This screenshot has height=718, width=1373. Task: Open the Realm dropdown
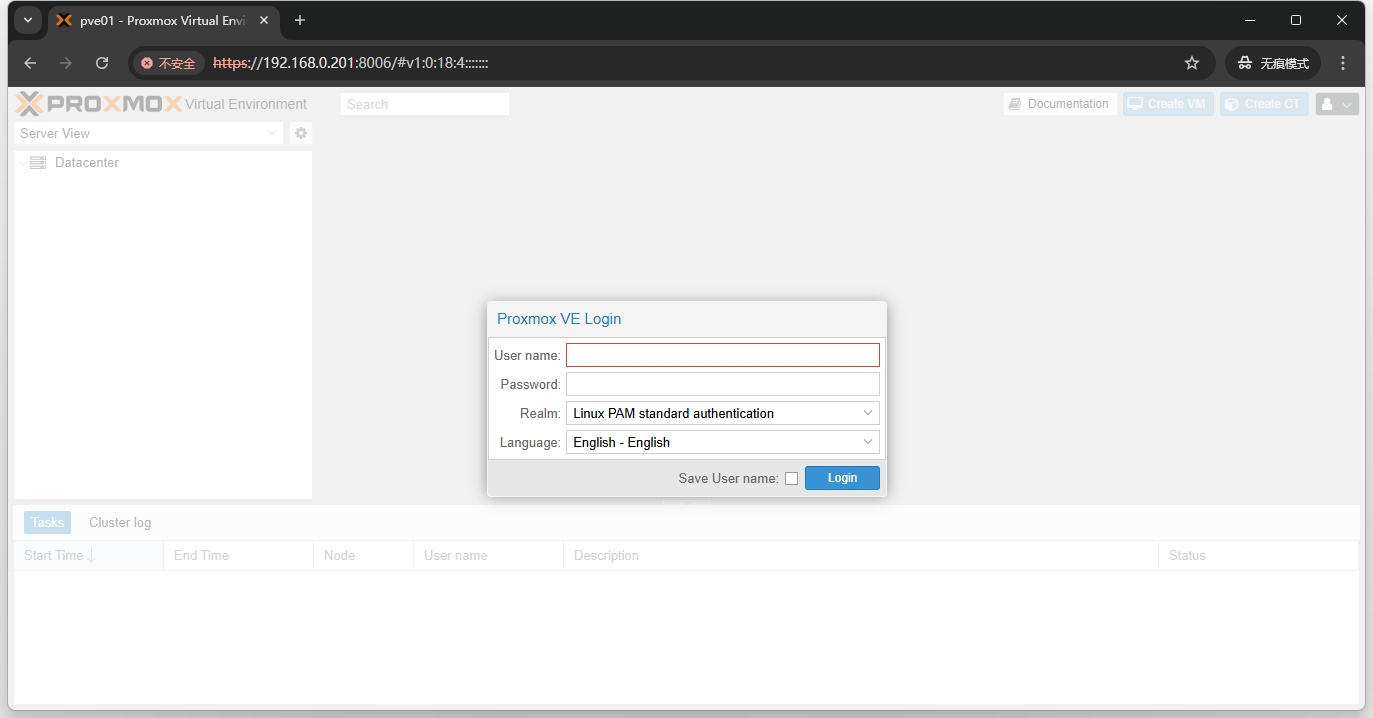722,413
